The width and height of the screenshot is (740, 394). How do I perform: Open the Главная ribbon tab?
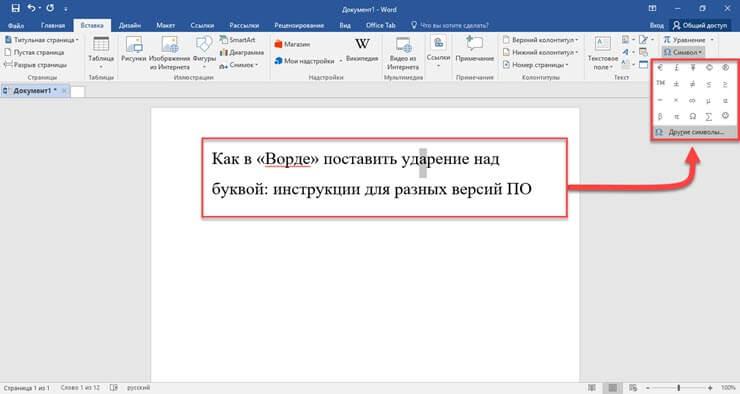[53, 25]
